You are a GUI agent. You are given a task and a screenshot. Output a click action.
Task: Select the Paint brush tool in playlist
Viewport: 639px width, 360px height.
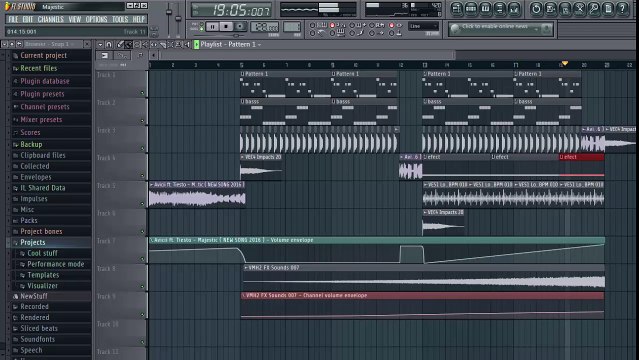pos(128,44)
